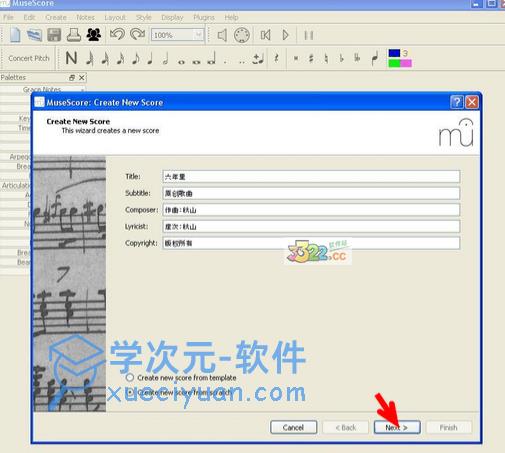Float the Palettes panel
This screenshot has width=505, height=453.
pos(72,78)
